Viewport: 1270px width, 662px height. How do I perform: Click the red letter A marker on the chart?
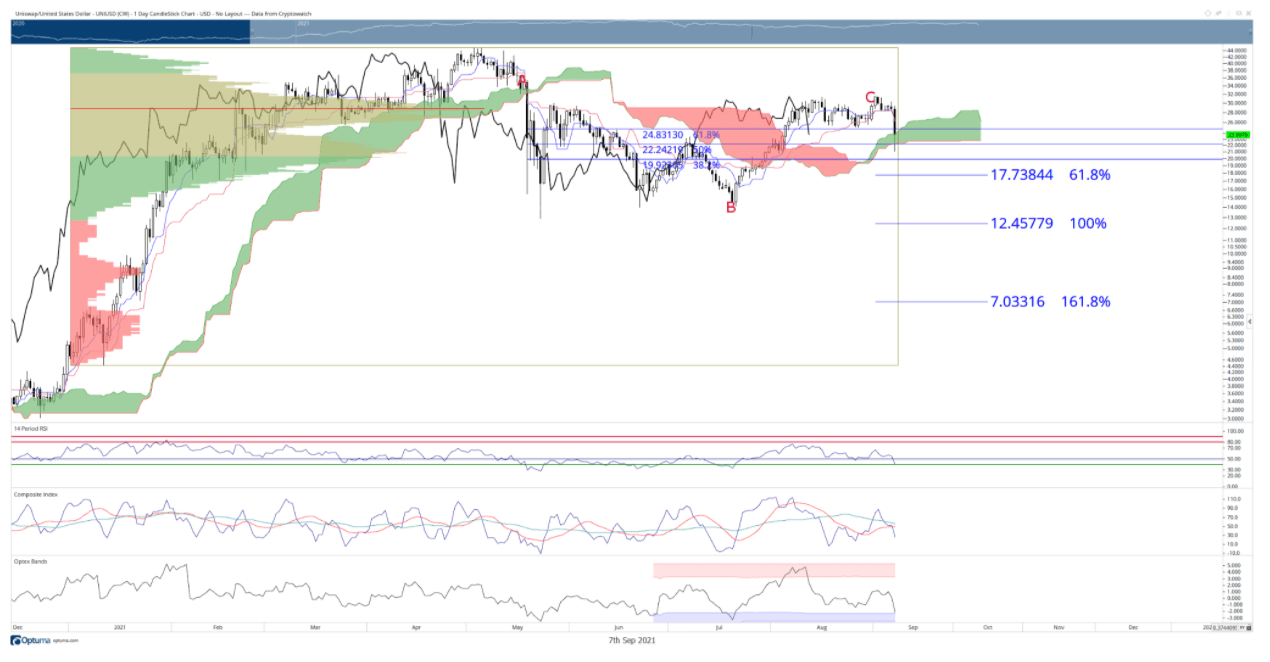(x=523, y=79)
